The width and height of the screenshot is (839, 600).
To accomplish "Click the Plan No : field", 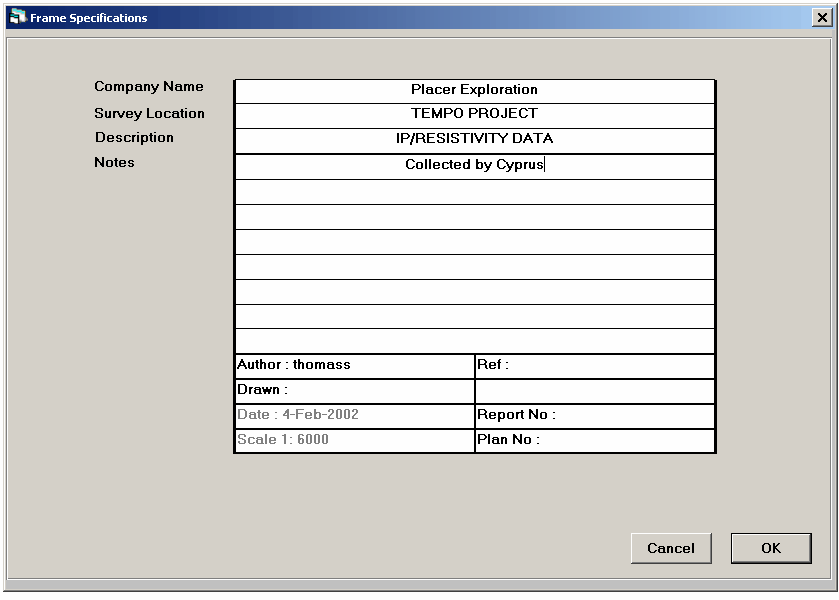I will [595, 440].
